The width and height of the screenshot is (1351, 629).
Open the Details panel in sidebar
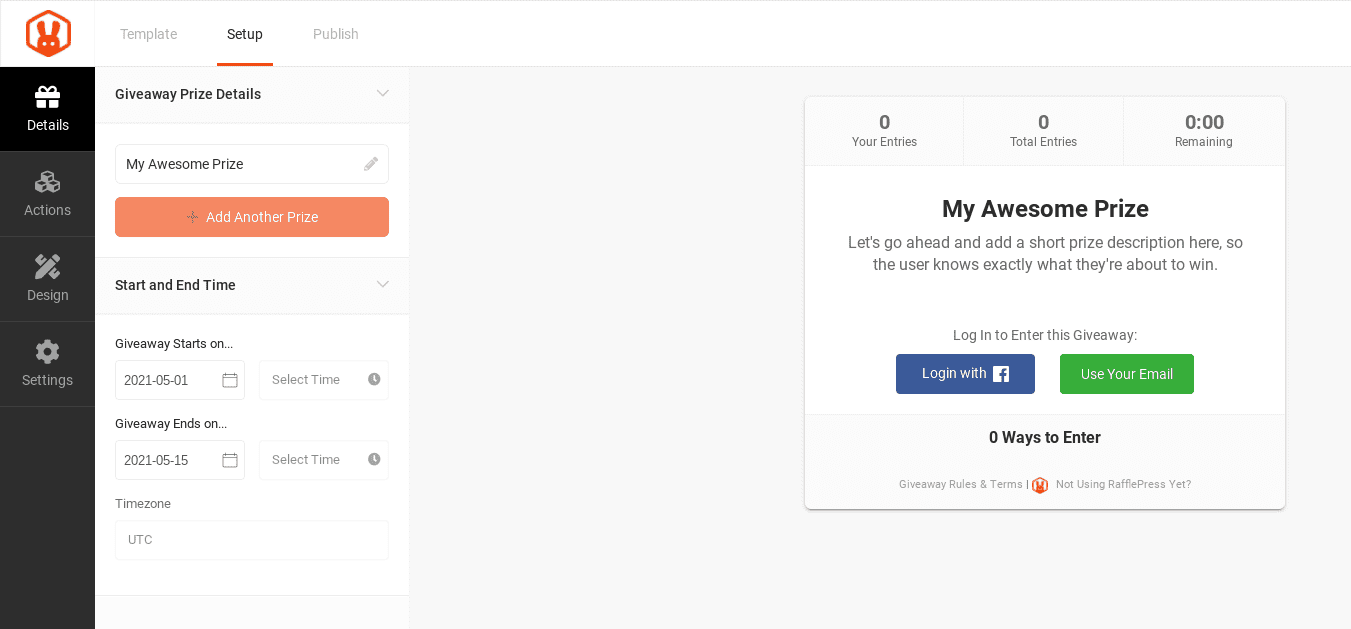[x=47, y=108]
